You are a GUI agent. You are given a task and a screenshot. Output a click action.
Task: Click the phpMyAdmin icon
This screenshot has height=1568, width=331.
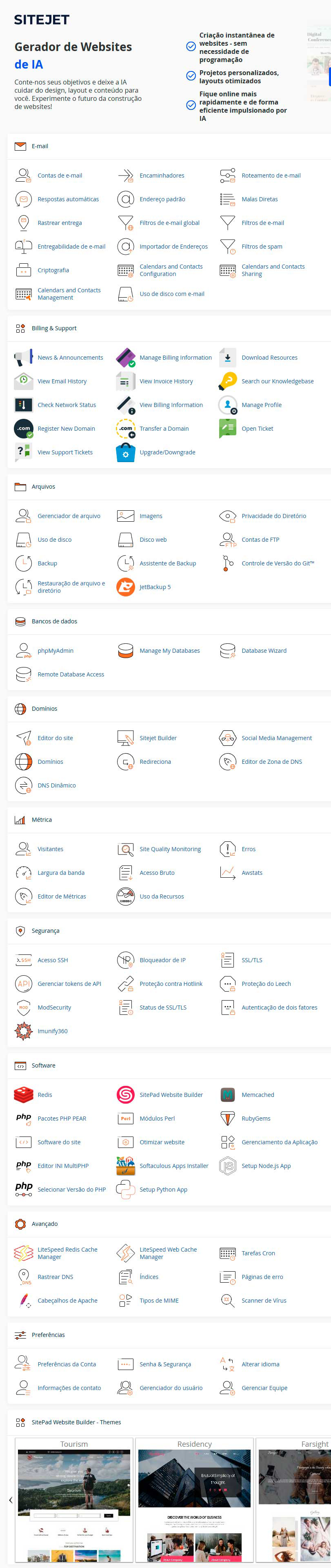coord(23,651)
